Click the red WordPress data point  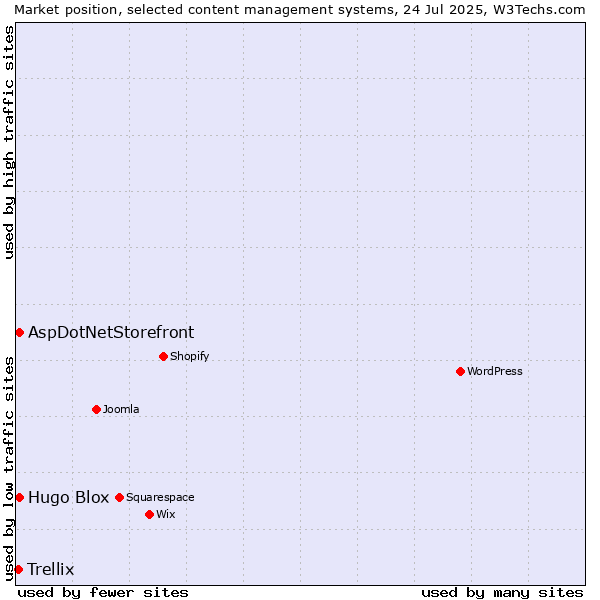(x=460, y=372)
